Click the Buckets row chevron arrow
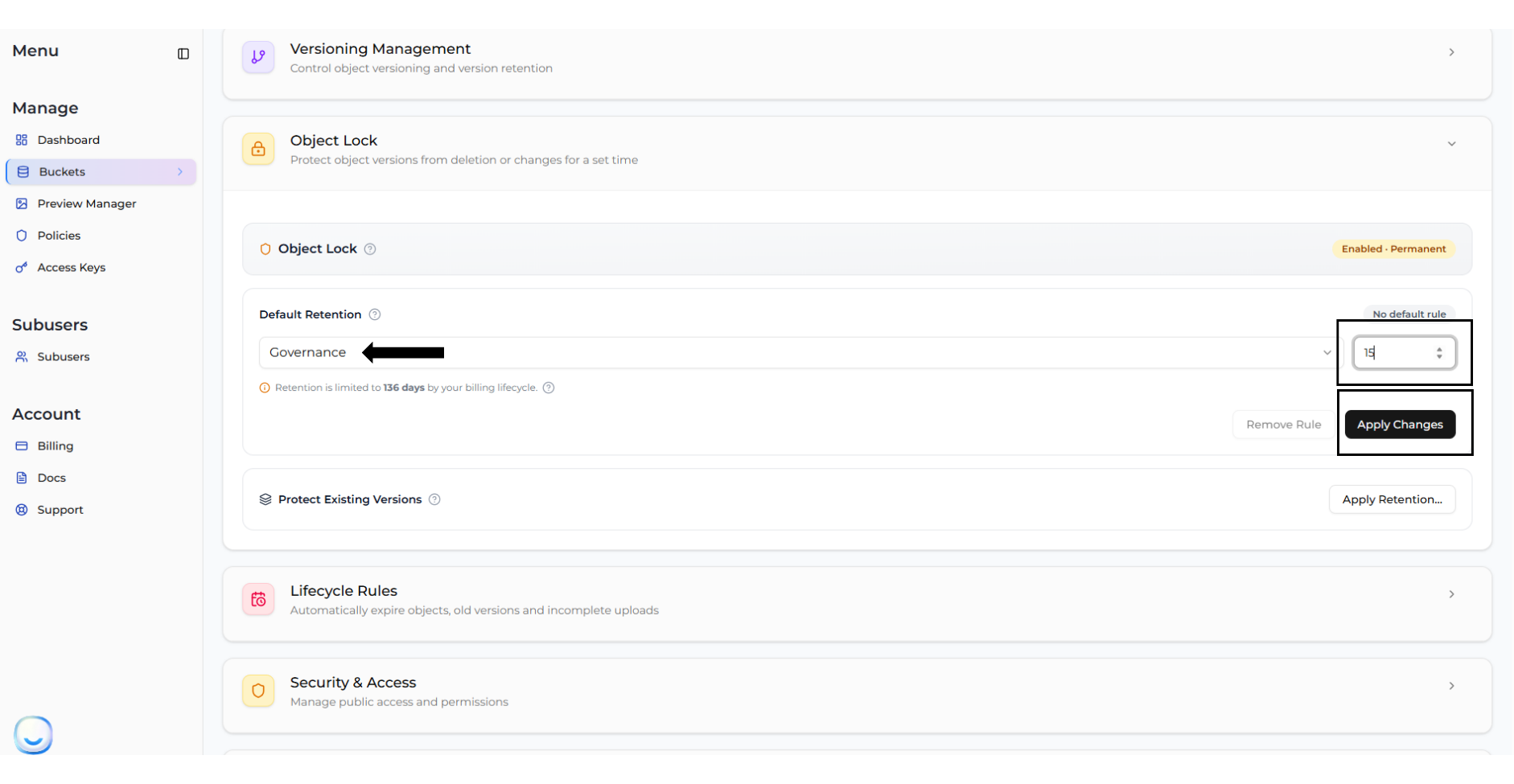 tap(180, 172)
